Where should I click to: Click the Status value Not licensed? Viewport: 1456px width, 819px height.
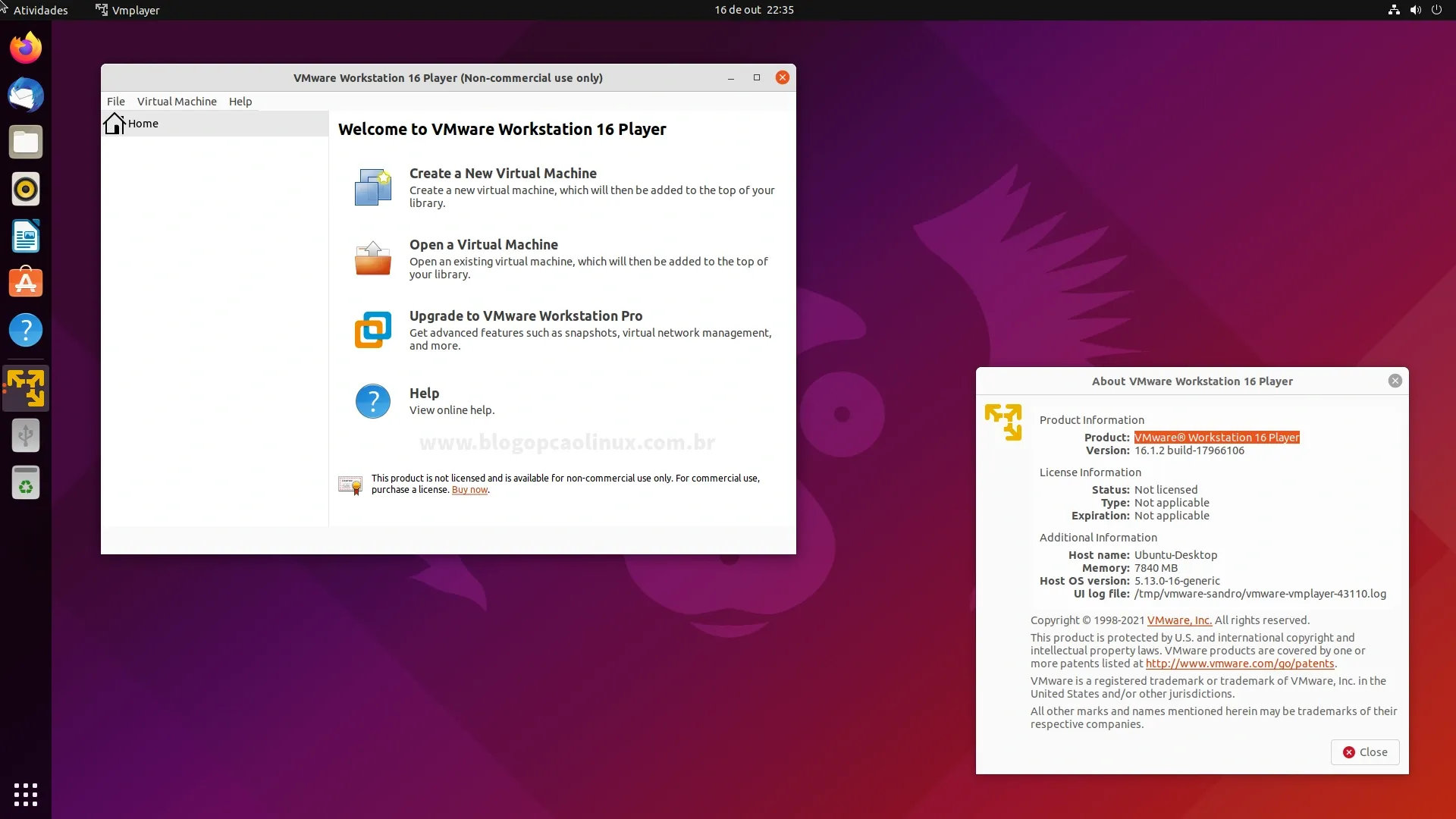click(1166, 490)
